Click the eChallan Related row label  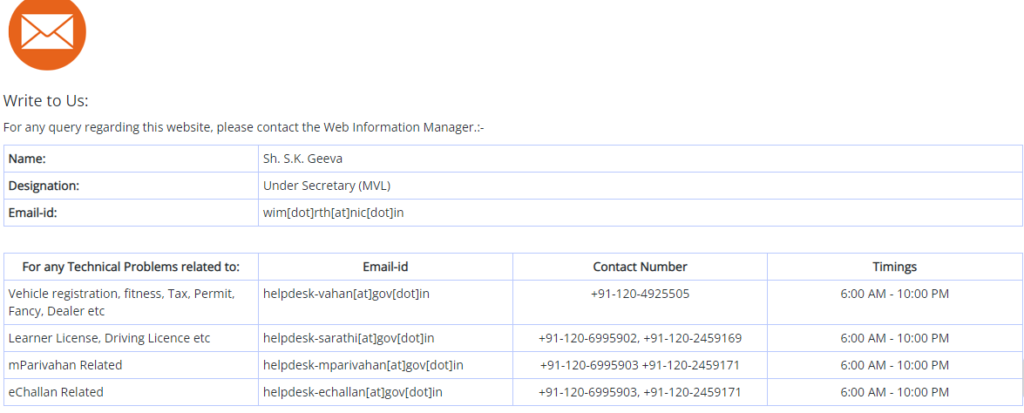56,392
